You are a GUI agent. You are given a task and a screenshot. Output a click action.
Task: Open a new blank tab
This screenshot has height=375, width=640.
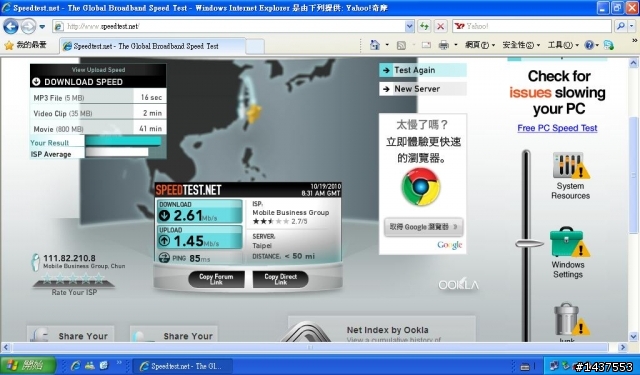[255, 47]
